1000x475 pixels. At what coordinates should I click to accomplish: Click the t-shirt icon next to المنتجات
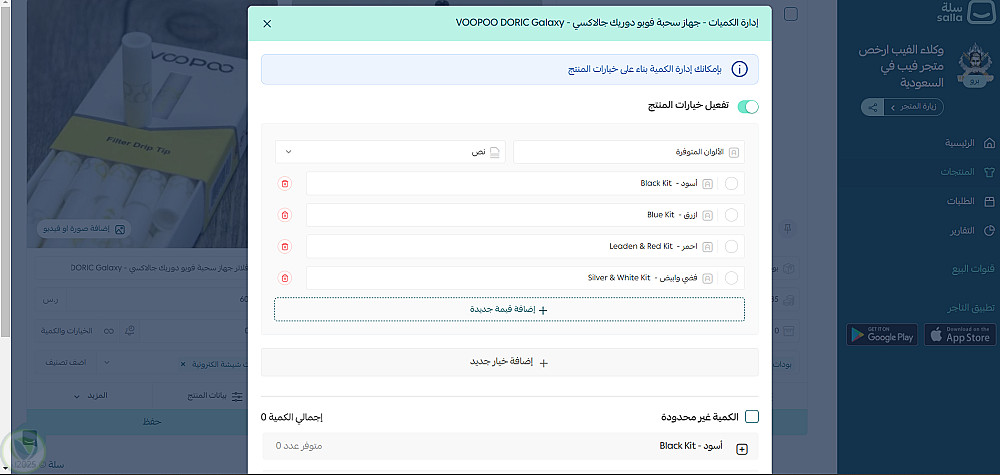point(990,172)
